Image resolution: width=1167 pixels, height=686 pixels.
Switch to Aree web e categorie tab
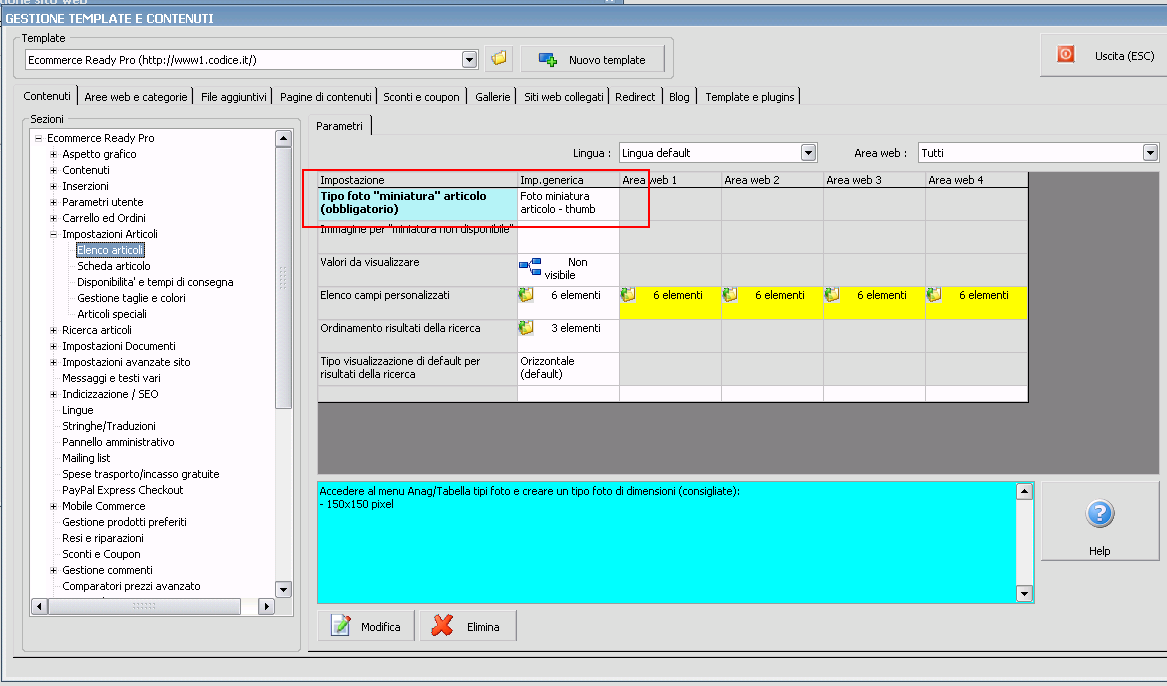135,97
